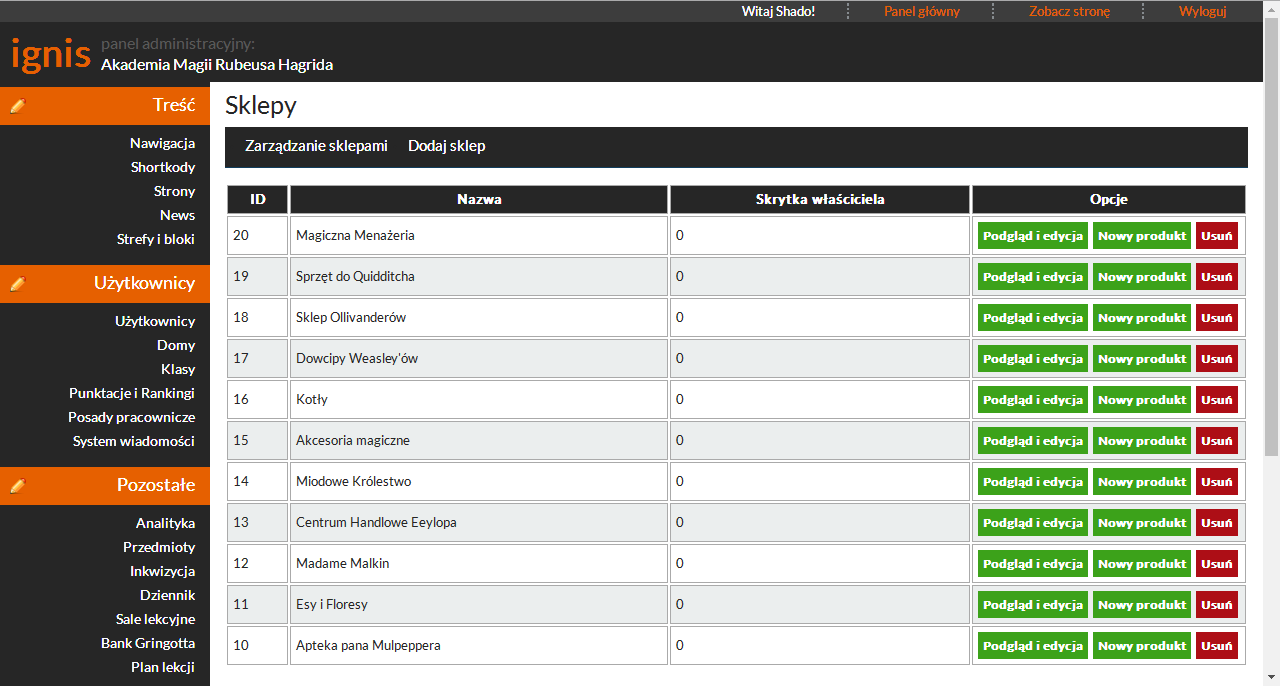Select Bank Gringotta in the sidebar
The width and height of the screenshot is (1280, 686).
148,643
